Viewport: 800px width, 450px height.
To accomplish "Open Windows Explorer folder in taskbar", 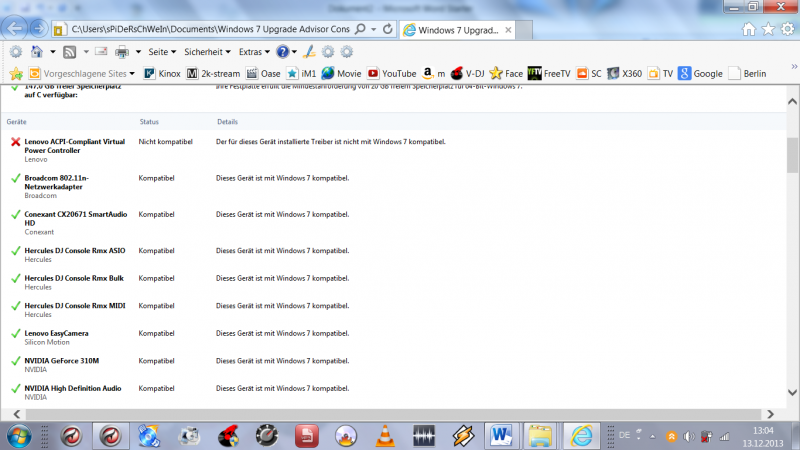I will point(540,436).
